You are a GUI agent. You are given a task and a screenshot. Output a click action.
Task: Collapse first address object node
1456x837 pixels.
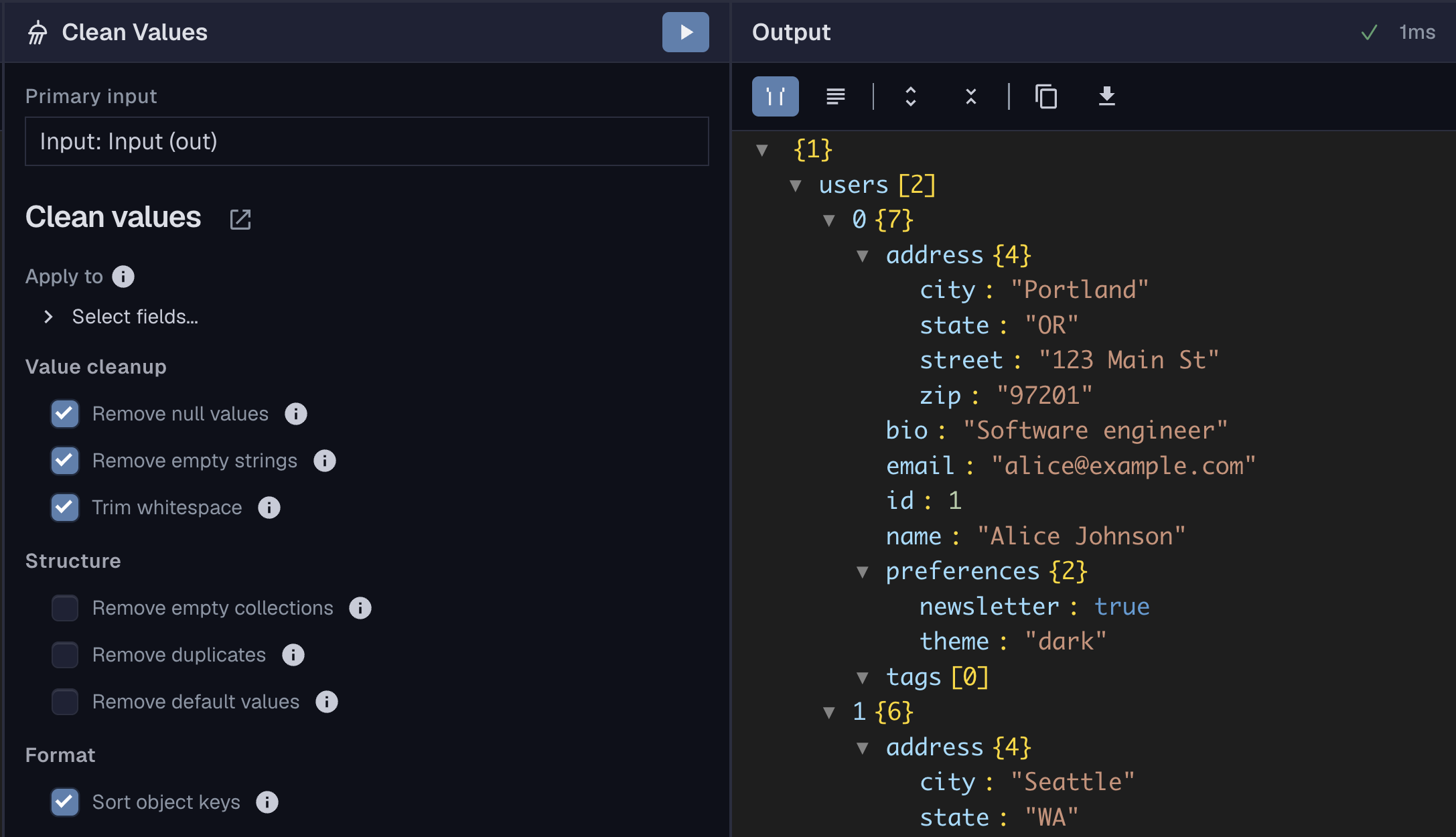click(863, 256)
